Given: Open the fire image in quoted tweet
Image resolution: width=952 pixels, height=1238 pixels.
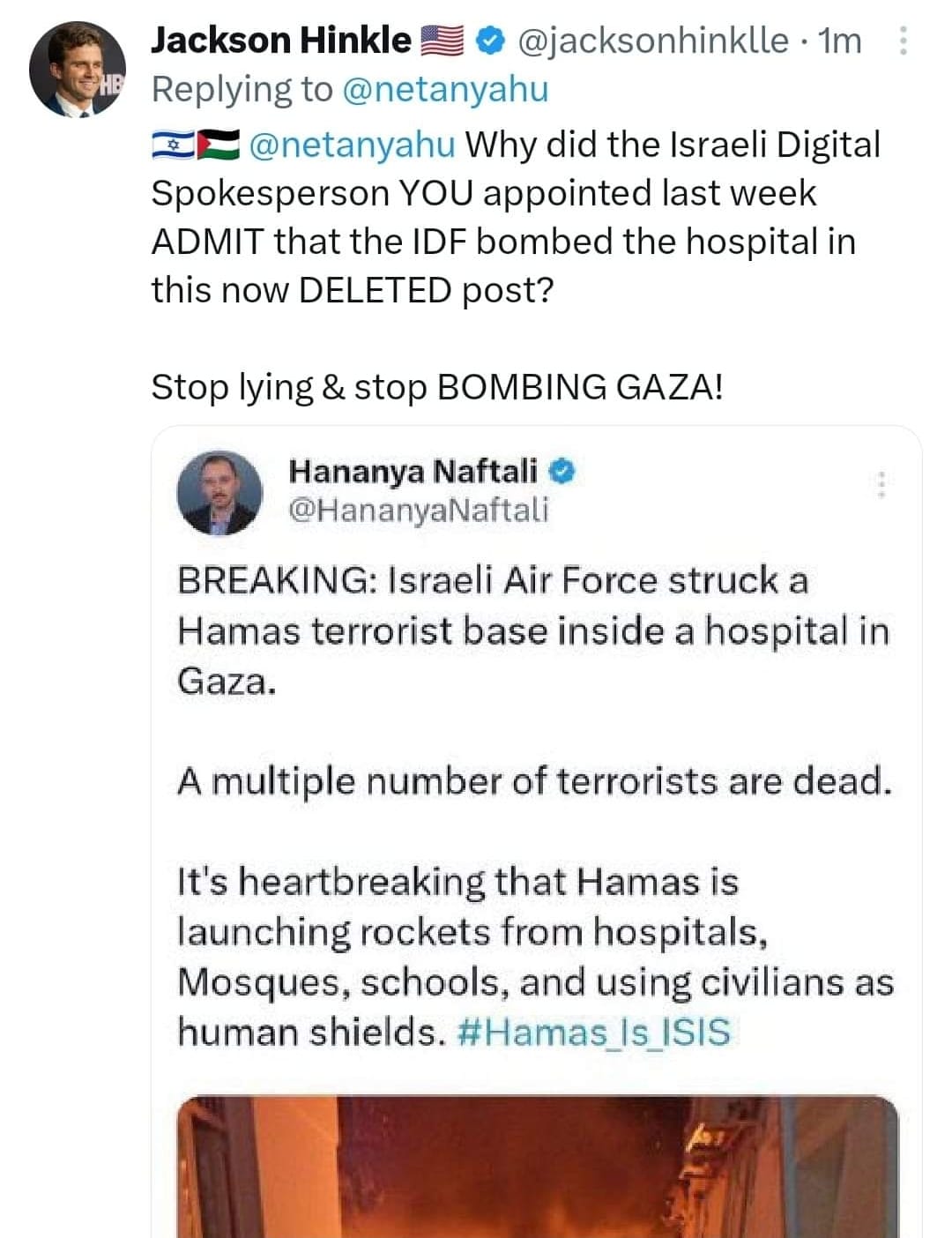Looking at the screenshot, I should (x=538, y=1167).
